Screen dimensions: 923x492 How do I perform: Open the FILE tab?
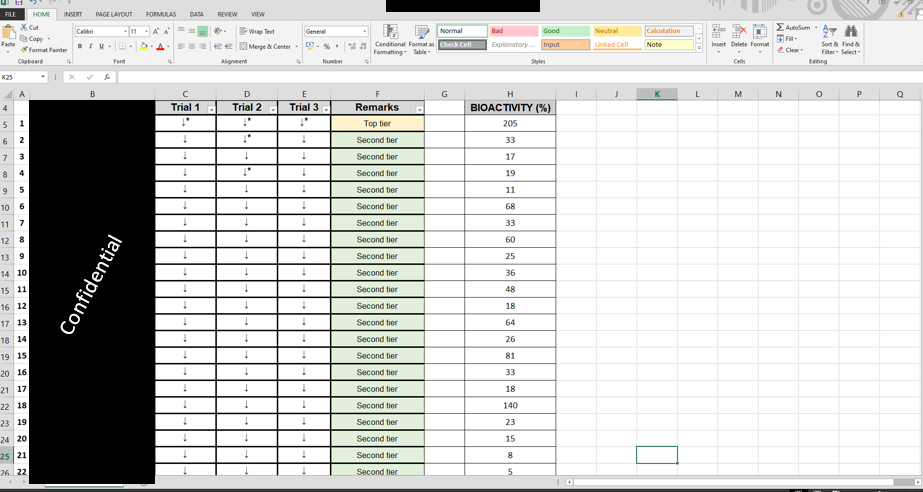pos(11,14)
